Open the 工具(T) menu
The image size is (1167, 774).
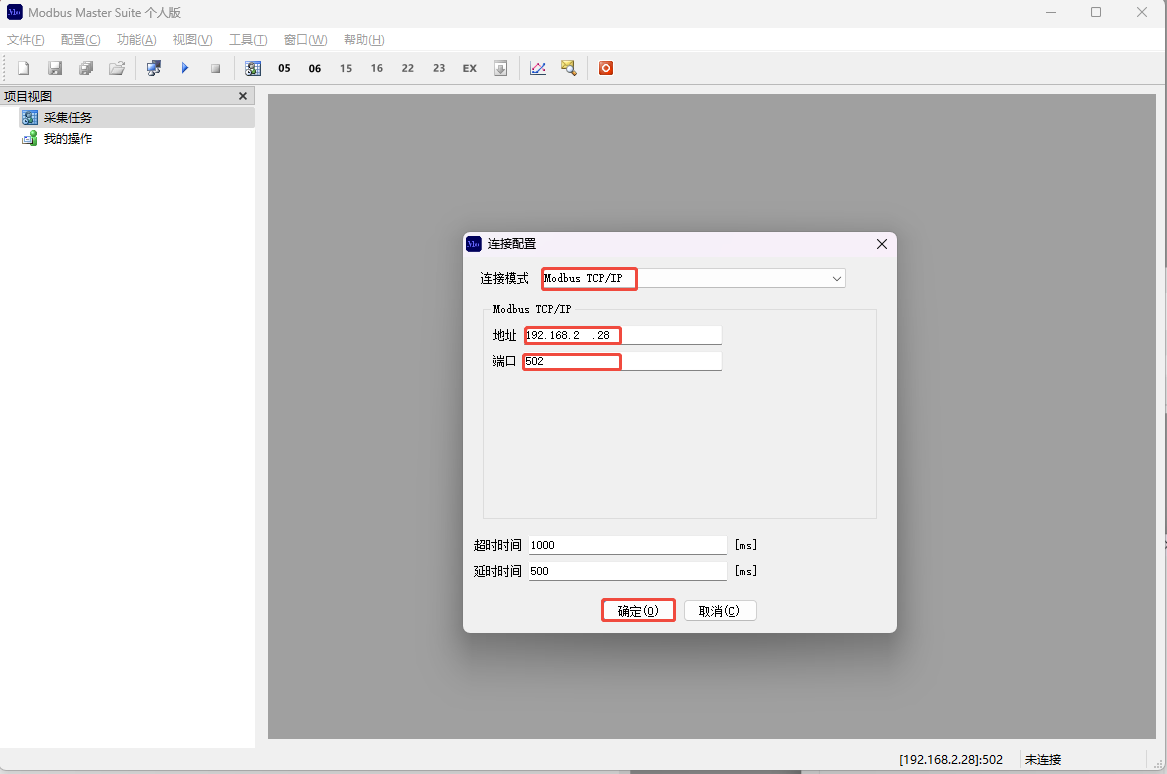tap(248, 40)
